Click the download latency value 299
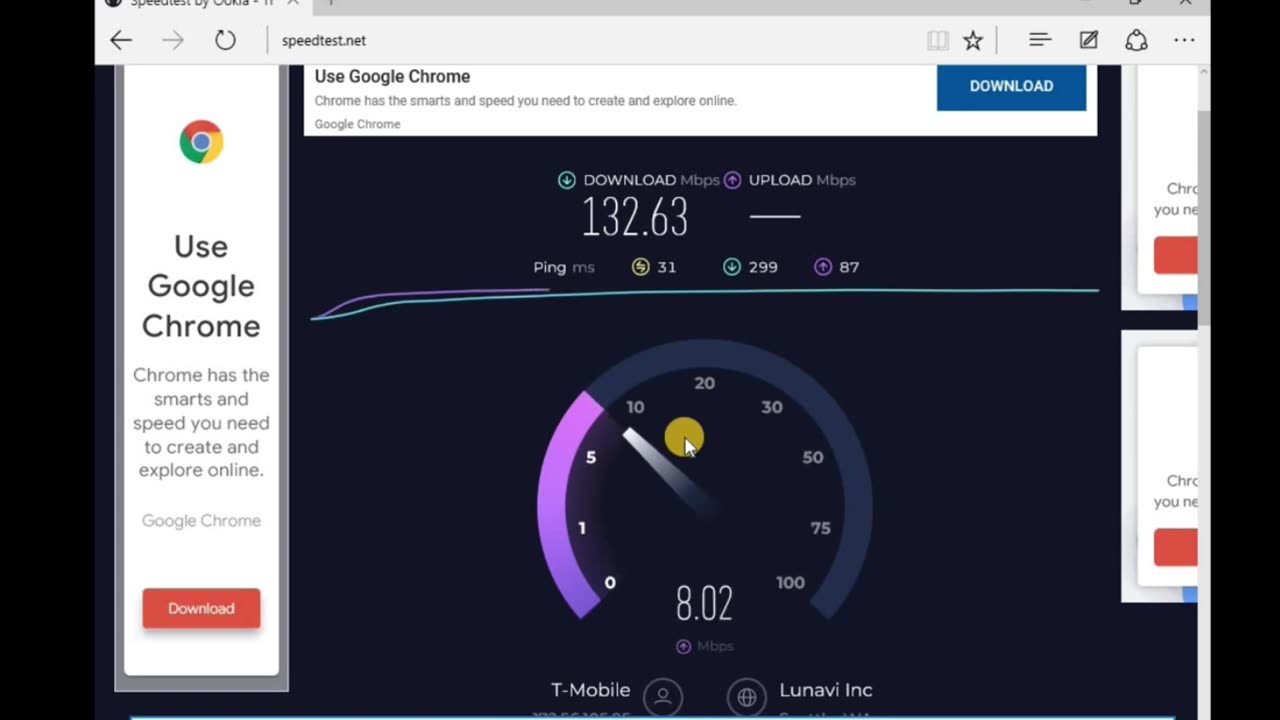Screen dimensions: 1280x720 763,267
